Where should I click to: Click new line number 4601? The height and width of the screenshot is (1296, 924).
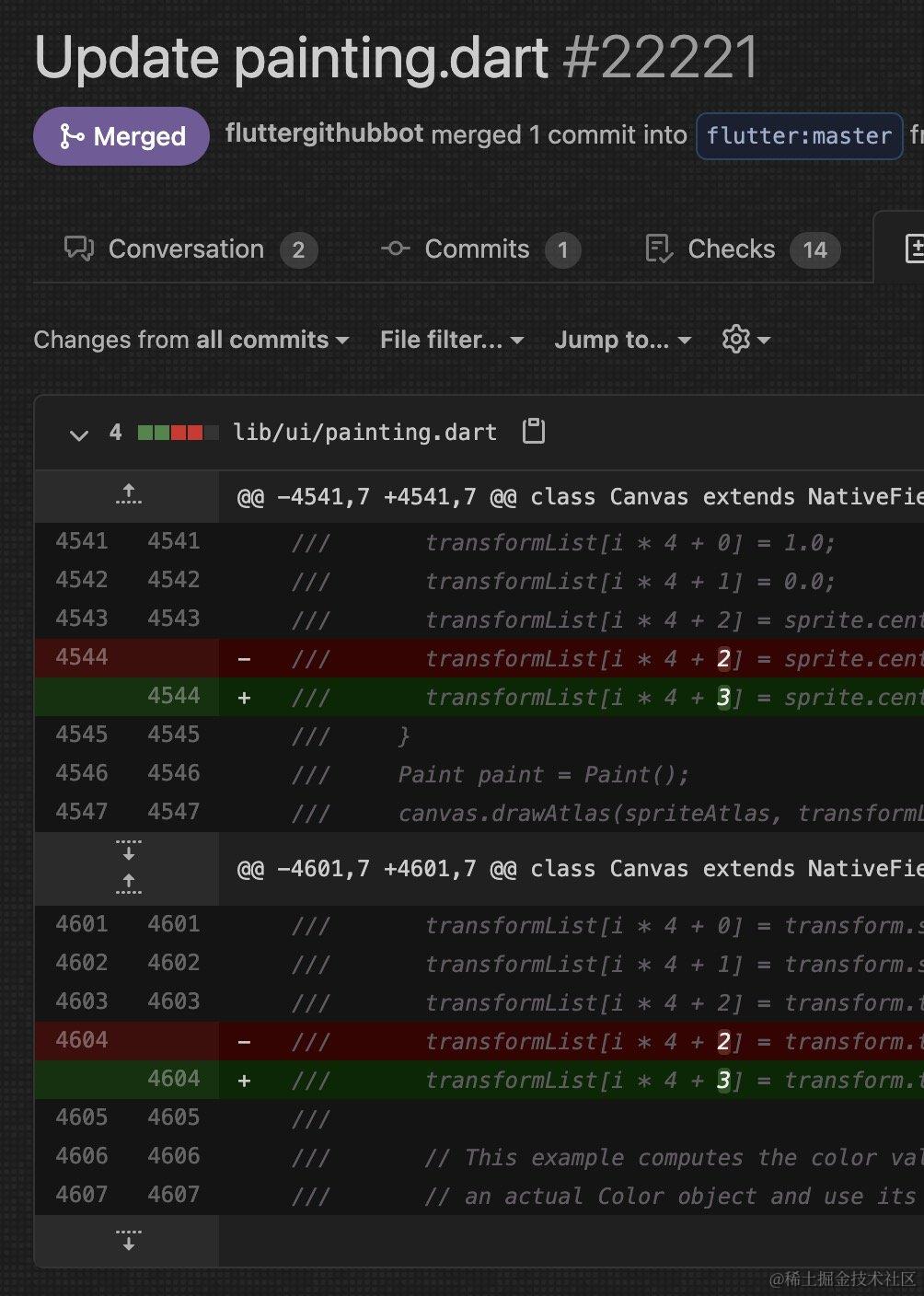coord(174,924)
